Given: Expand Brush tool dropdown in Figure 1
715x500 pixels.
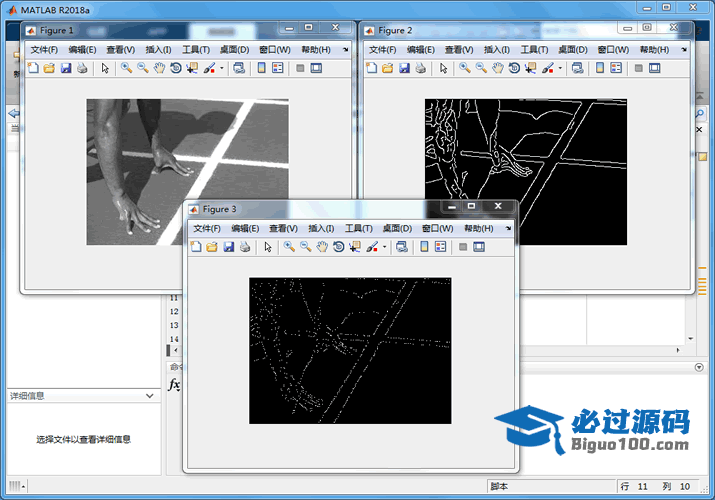Looking at the screenshot, I should (x=222, y=68).
